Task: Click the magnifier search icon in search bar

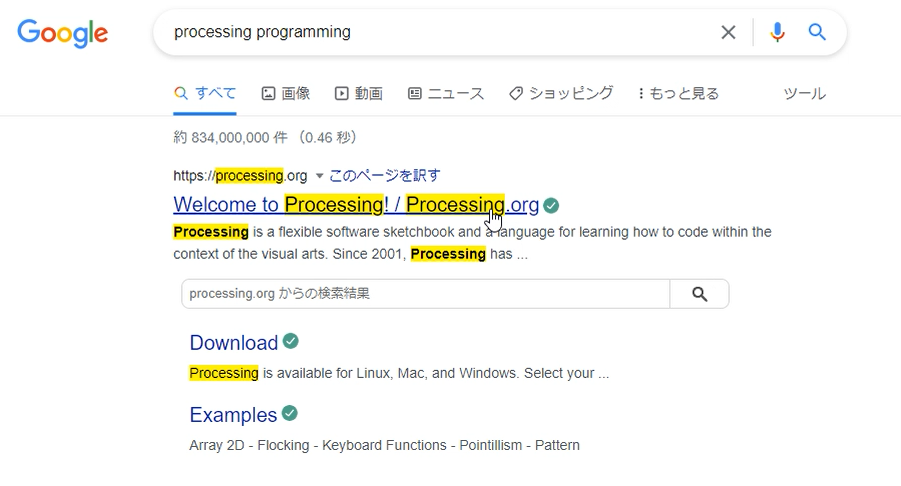Action: pos(817,32)
